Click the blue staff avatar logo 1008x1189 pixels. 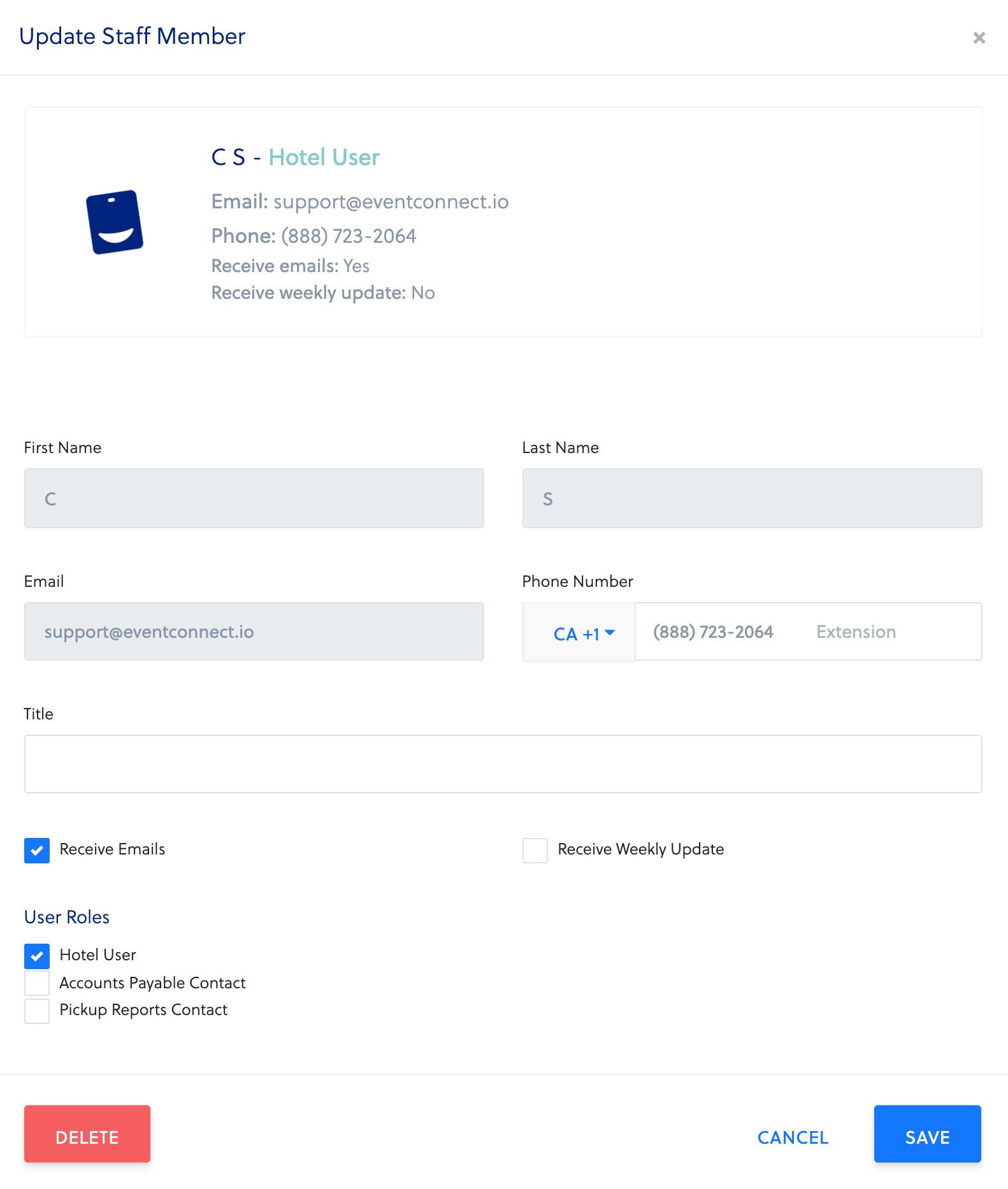point(115,222)
